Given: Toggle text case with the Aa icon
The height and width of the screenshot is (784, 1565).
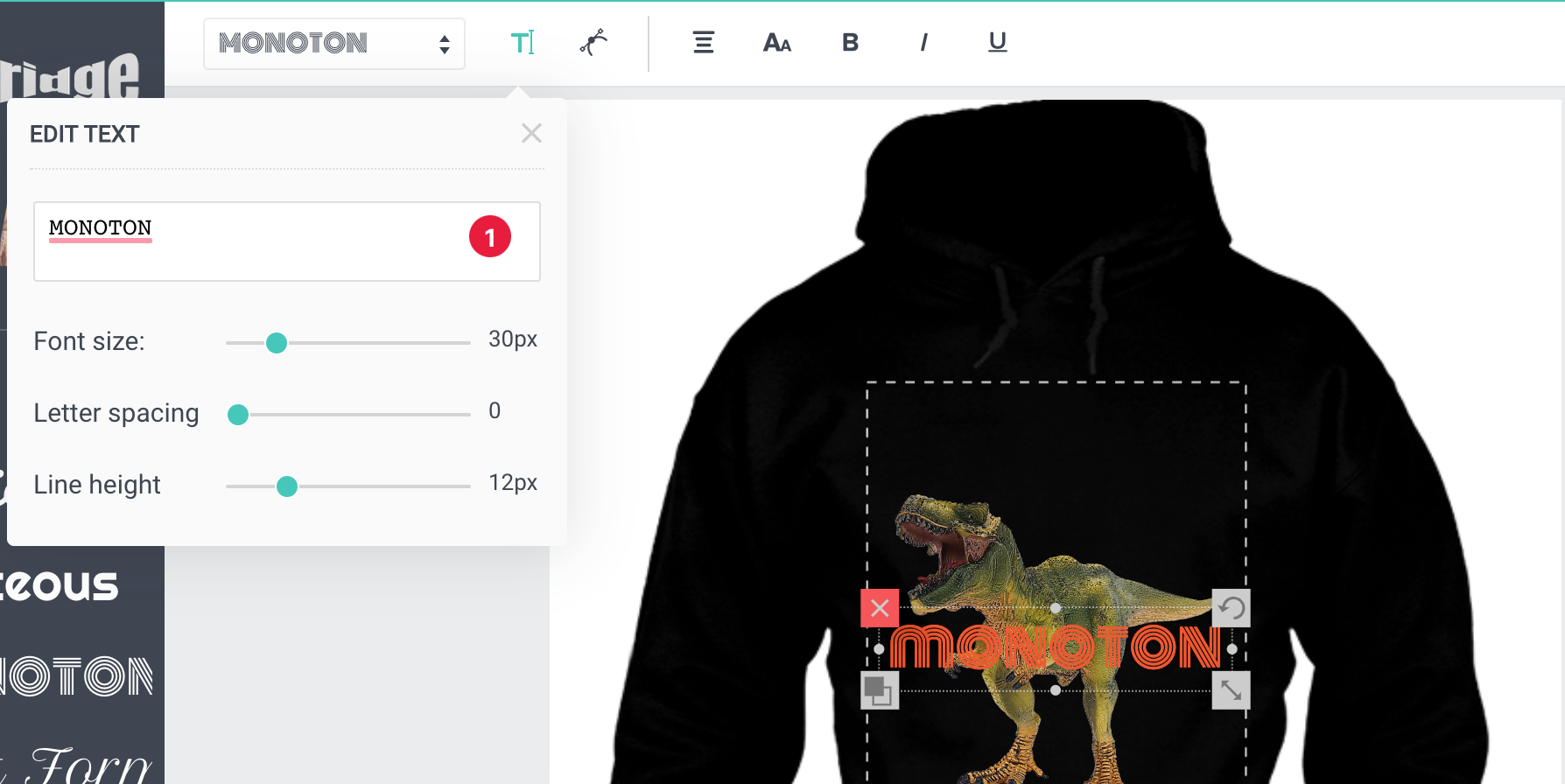Looking at the screenshot, I should click(x=777, y=42).
